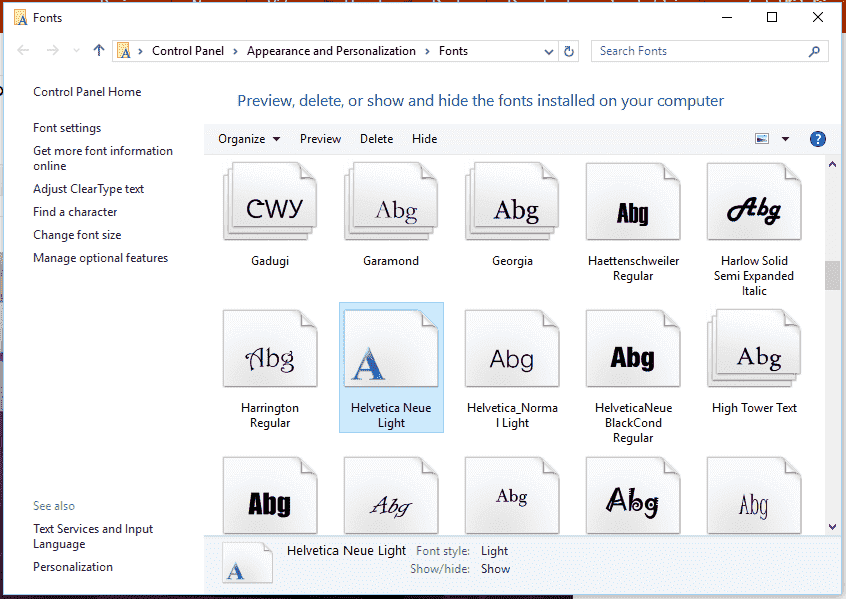Open the recent locations dropdown
This screenshot has height=599, width=846.
(76, 51)
